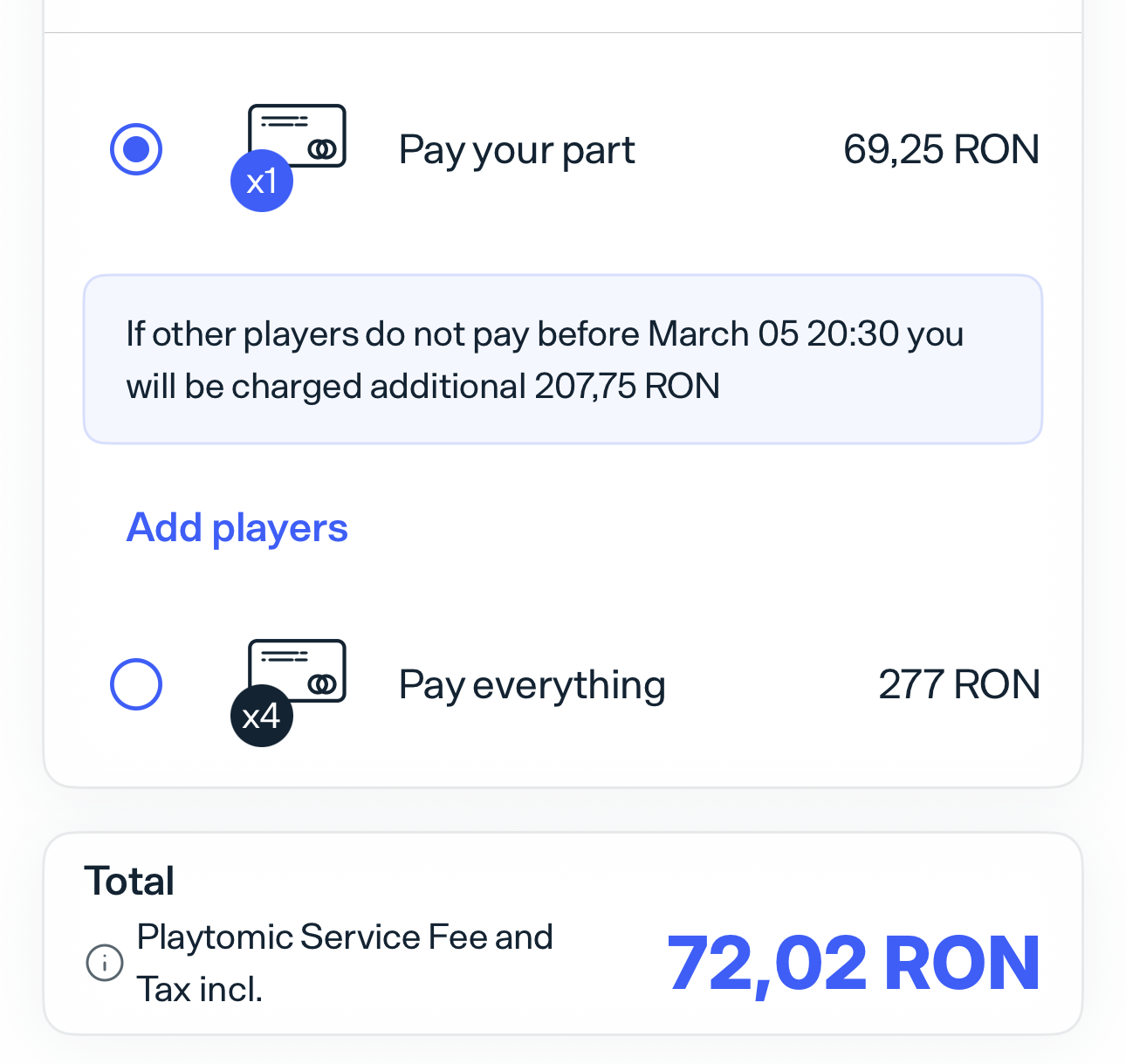Select the Pay everything option
This screenshot has width=1126, height=1064.
coord(136,684)
